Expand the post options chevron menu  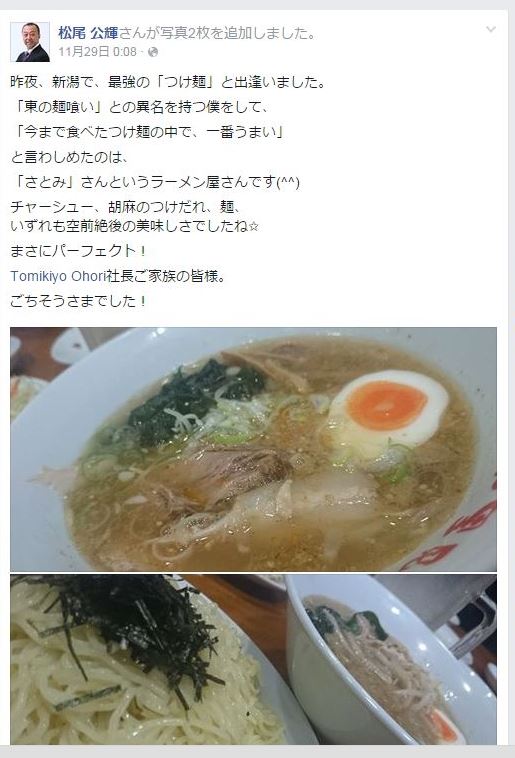491,29
